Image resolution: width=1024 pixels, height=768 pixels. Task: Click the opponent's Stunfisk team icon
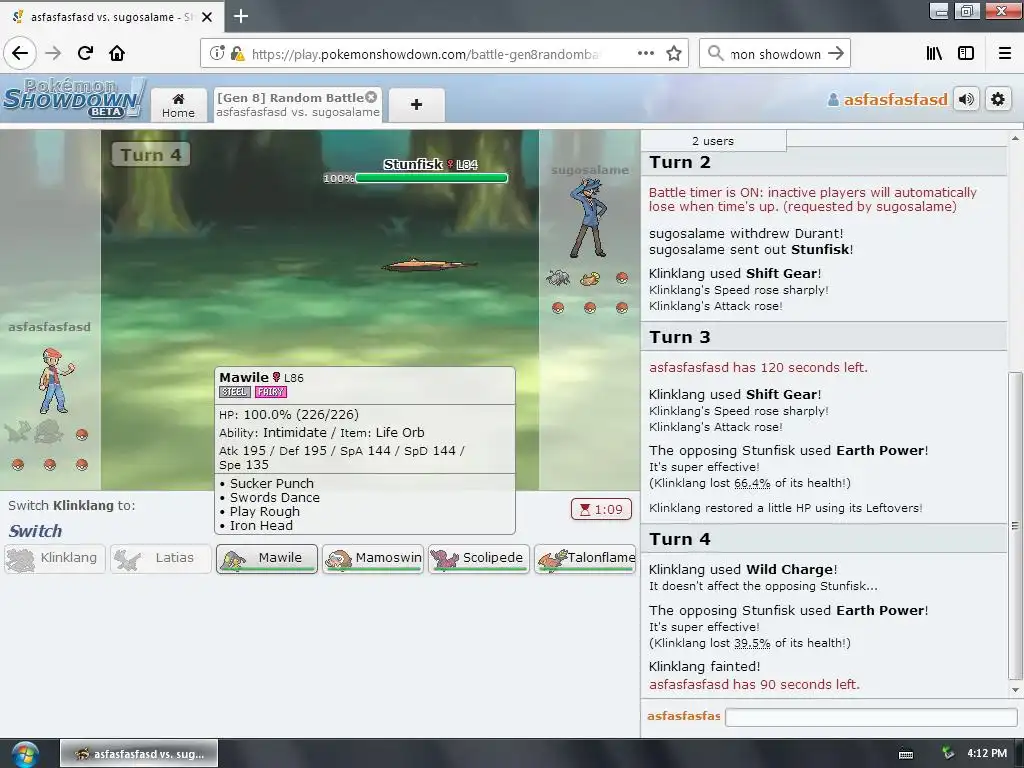click(x=590, y=279)
